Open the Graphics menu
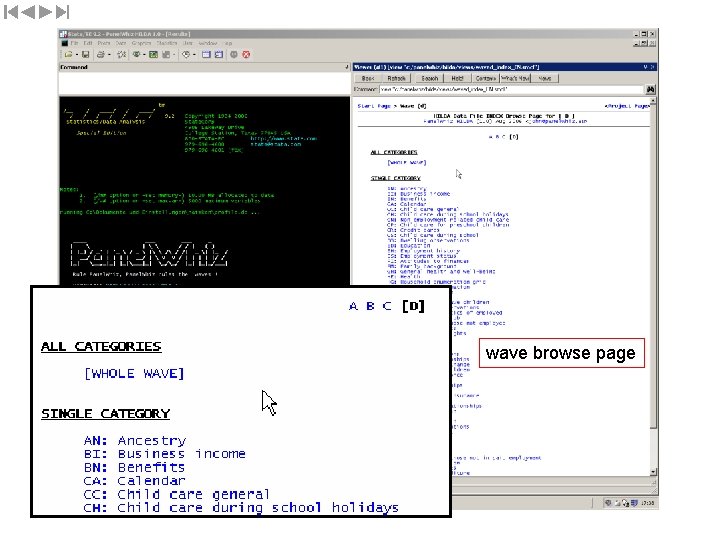Screen dimensions: 720x540 141,43
